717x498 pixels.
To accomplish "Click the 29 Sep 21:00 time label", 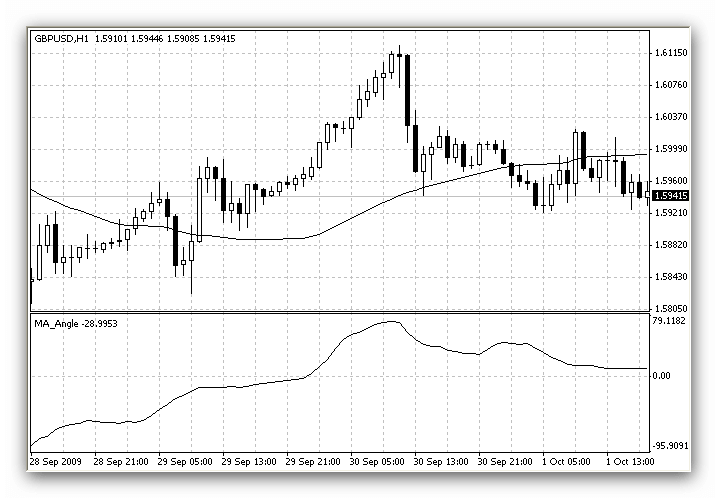I will tap(313, 462).
